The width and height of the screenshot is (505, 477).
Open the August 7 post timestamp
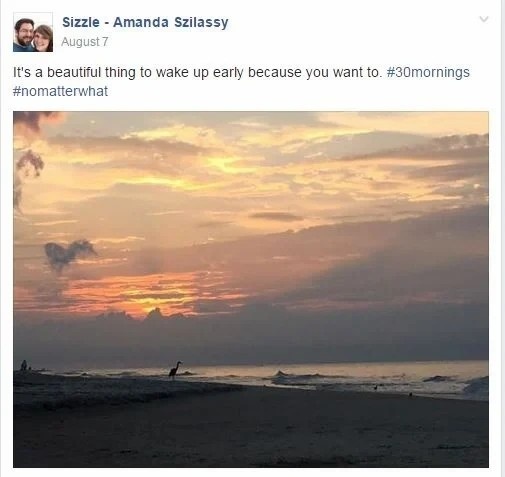tap(85, 42)
